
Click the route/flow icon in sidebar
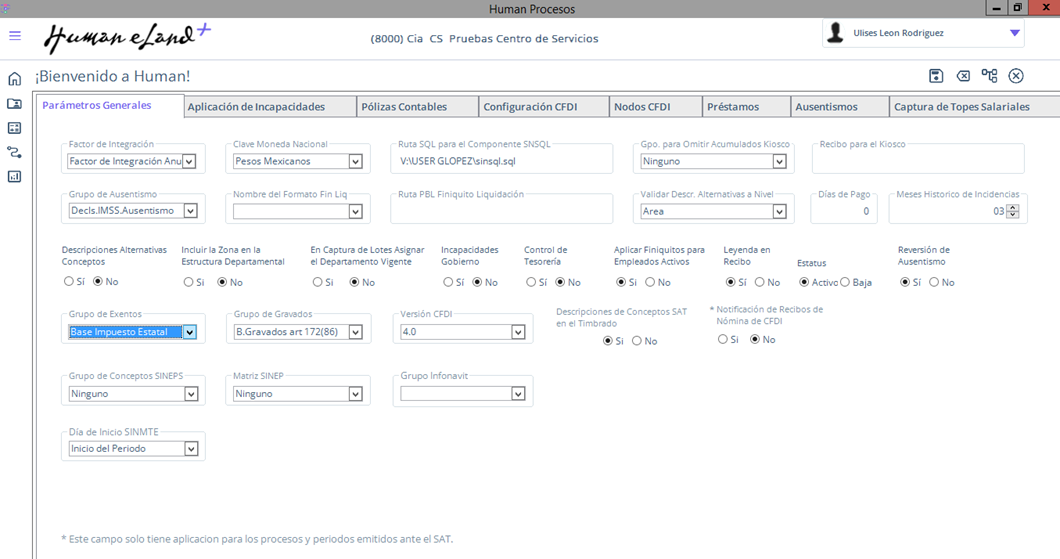point(14,152)
